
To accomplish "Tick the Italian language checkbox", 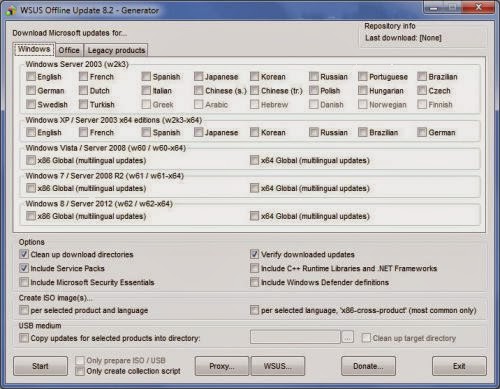I will [x=146, y=91].
